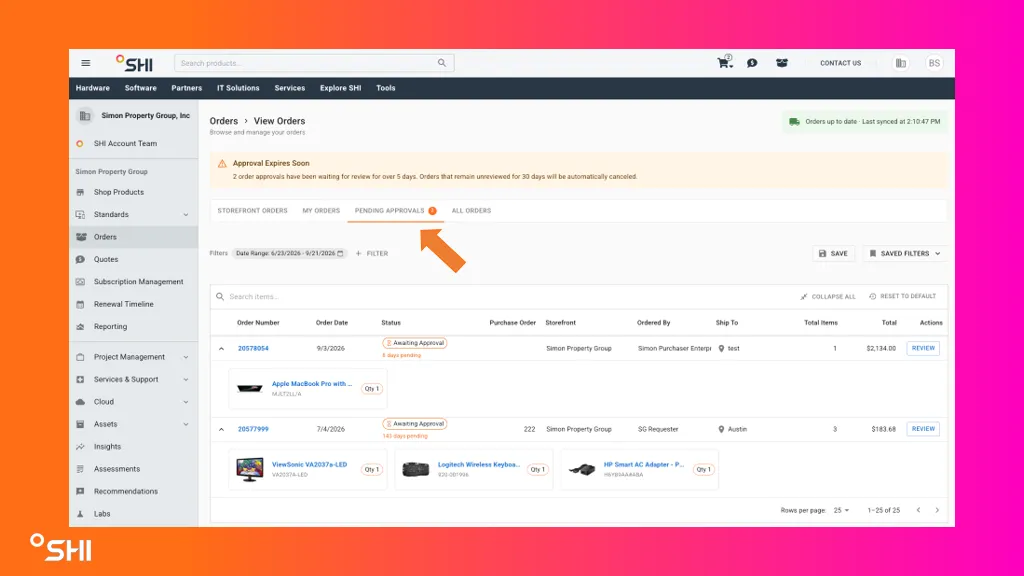Open the hamburger navigation menu
Screen dimensions: 1024x576
[86, 63]
